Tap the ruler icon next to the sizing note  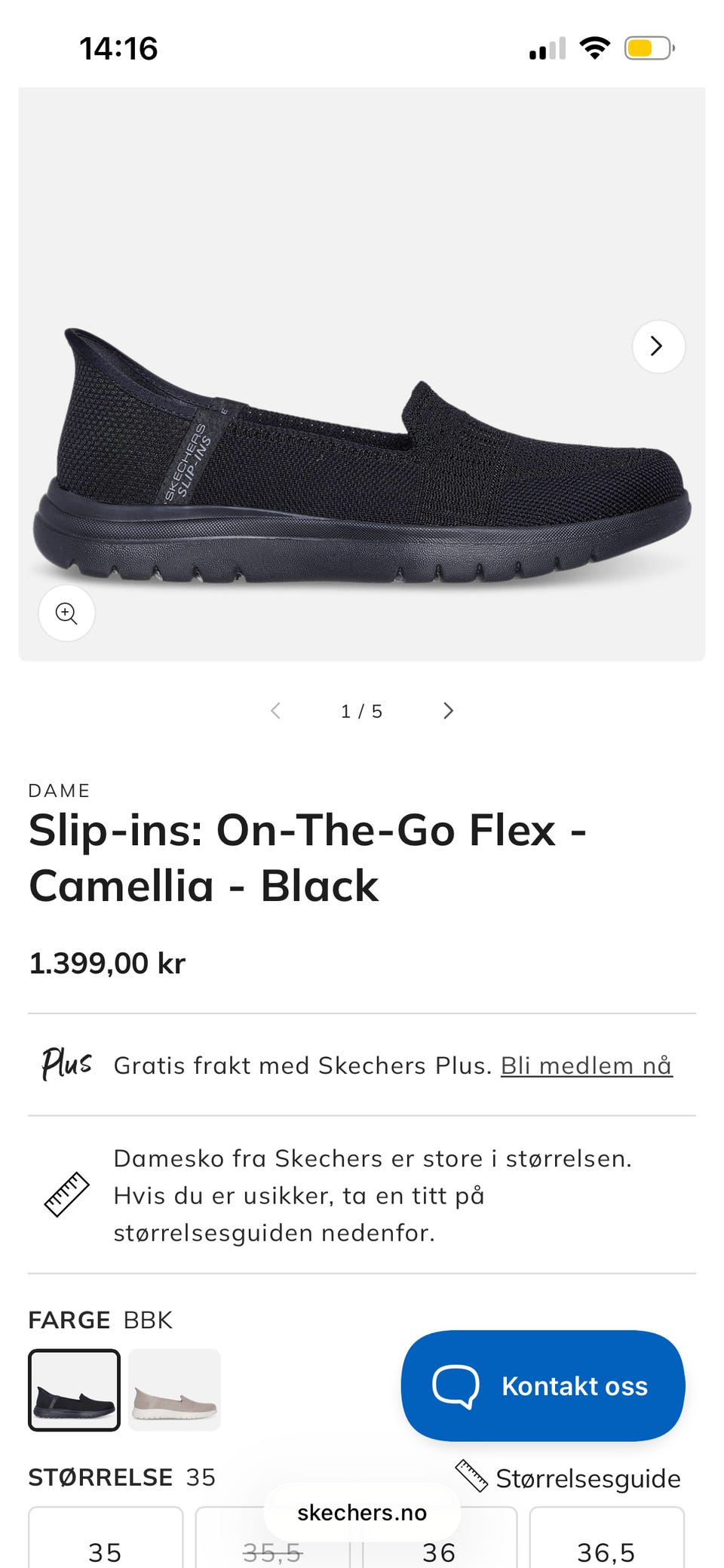tap(66, 1194)
